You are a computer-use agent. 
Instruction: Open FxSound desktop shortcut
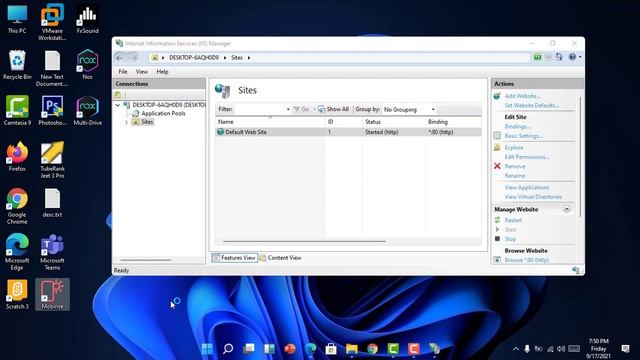87,19
